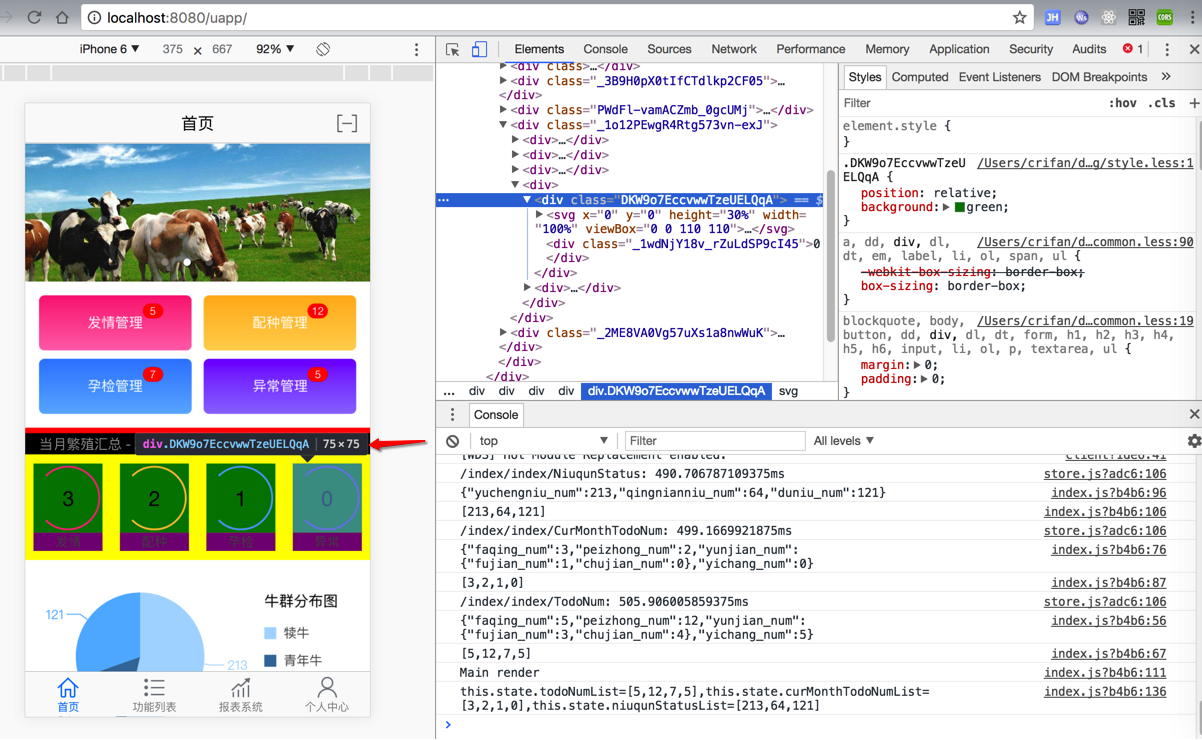This screenshot has height=740, width=1202.
Task: Click the Styles filter input
Action: (970, 103)
